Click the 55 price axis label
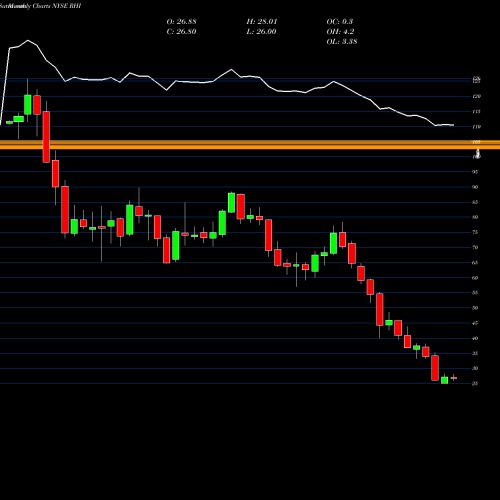Screen dimensions: 500x500 (475, 293)
